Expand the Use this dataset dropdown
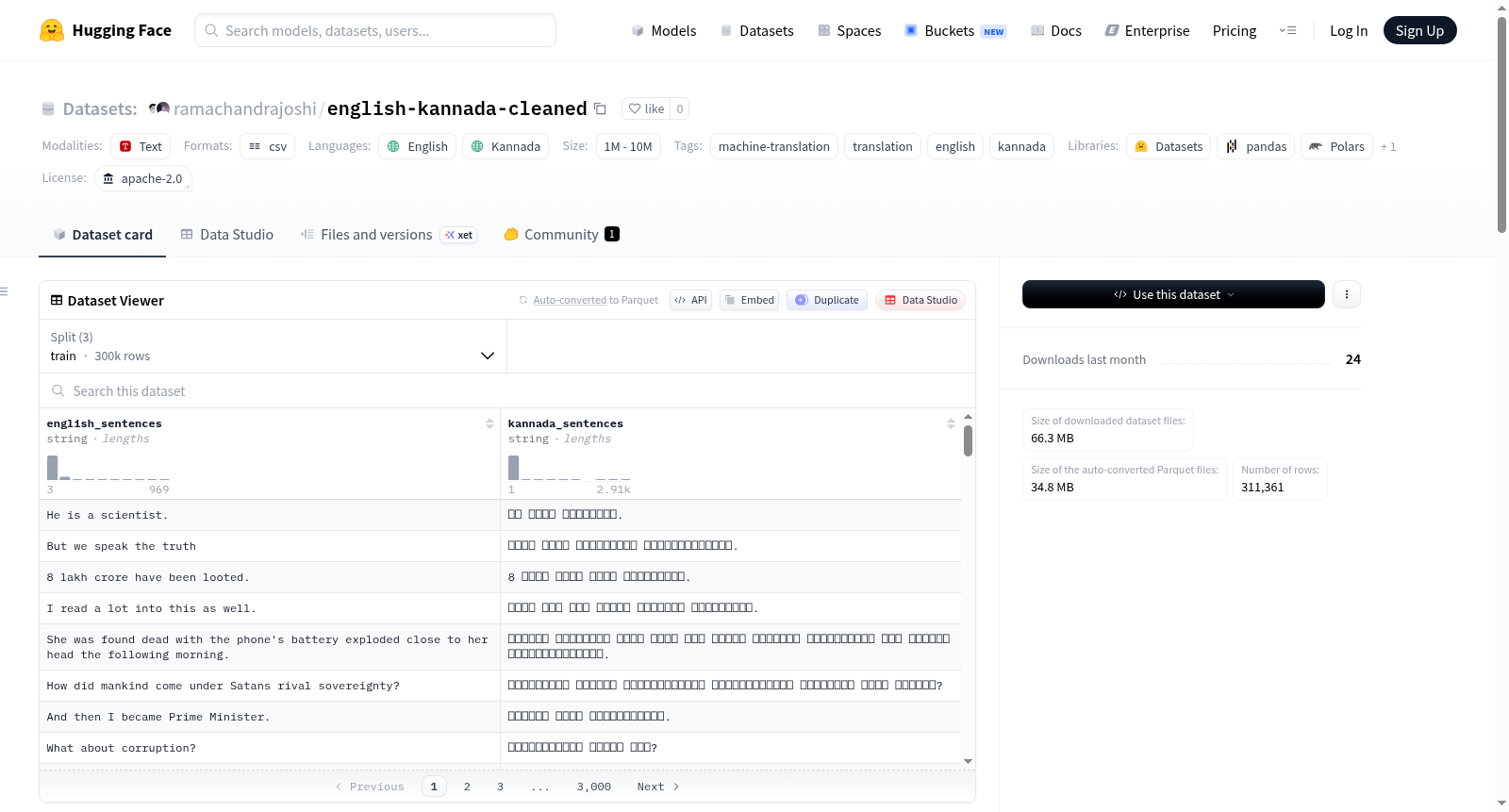The width and height of the screenshot is (1509, 812). pyautogui.click(x=1173, y=294)
